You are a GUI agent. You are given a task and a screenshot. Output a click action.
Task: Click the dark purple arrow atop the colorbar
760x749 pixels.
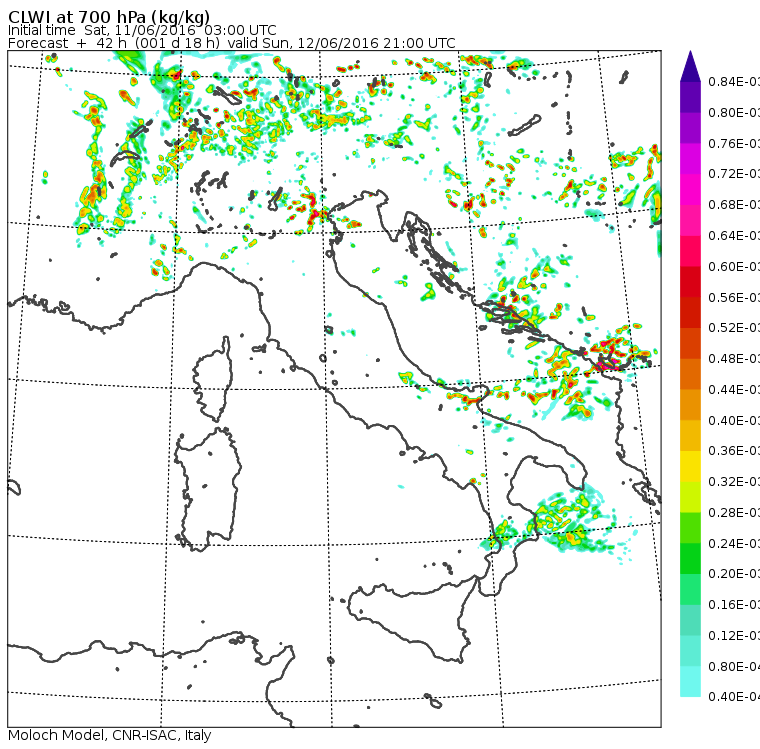690,66
